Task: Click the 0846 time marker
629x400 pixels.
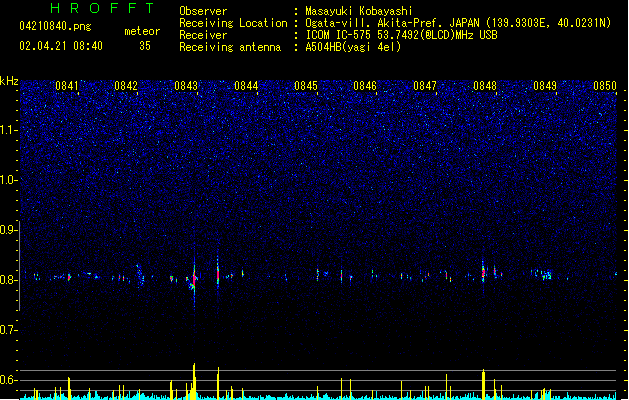Action: pos(365,86)
